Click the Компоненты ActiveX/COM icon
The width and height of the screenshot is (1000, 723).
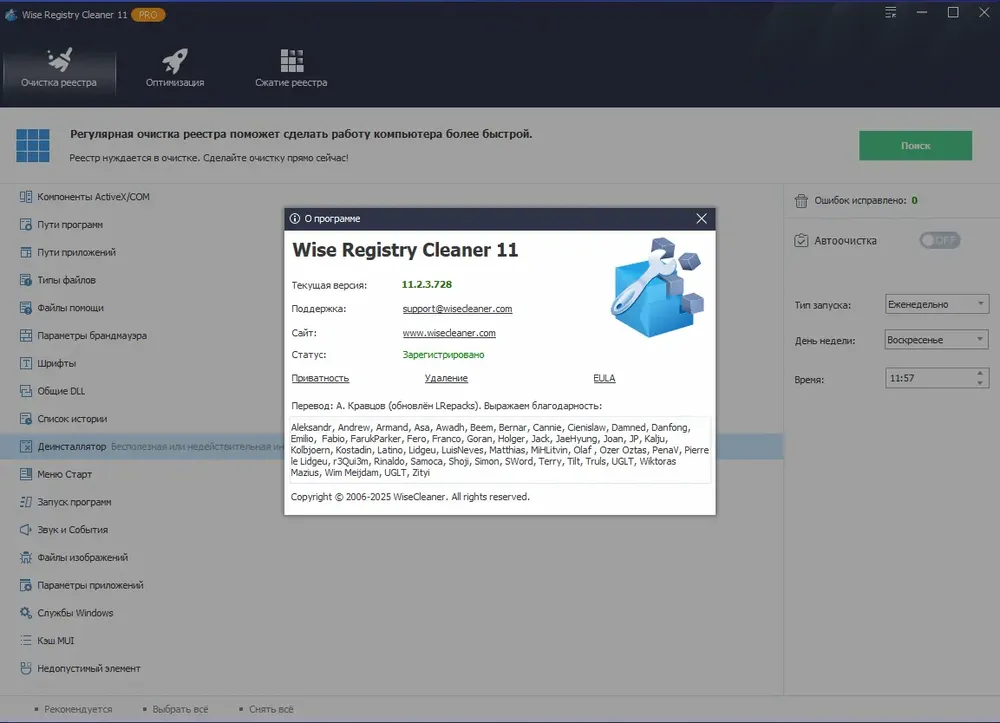(x=26, y=197)
